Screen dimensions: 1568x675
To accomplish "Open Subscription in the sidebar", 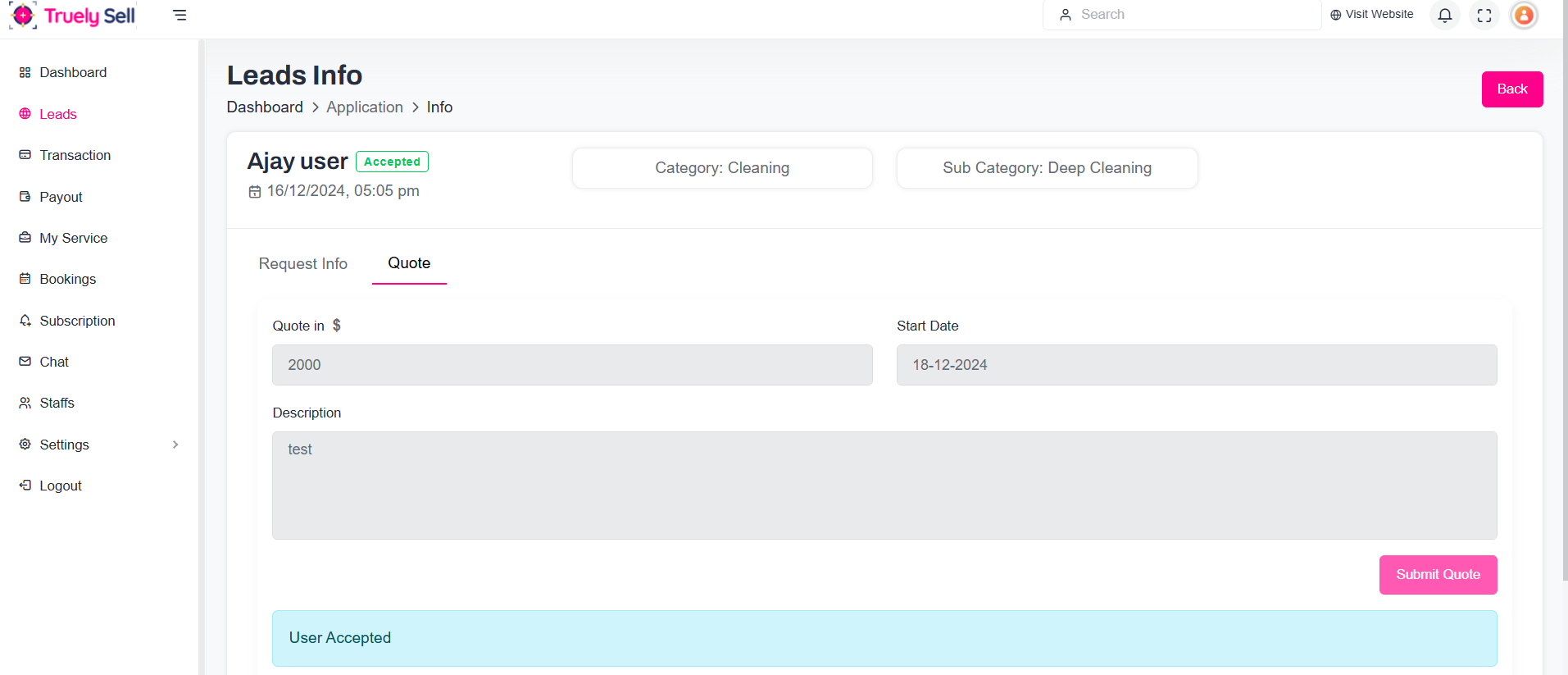I will tap(77, 321).
